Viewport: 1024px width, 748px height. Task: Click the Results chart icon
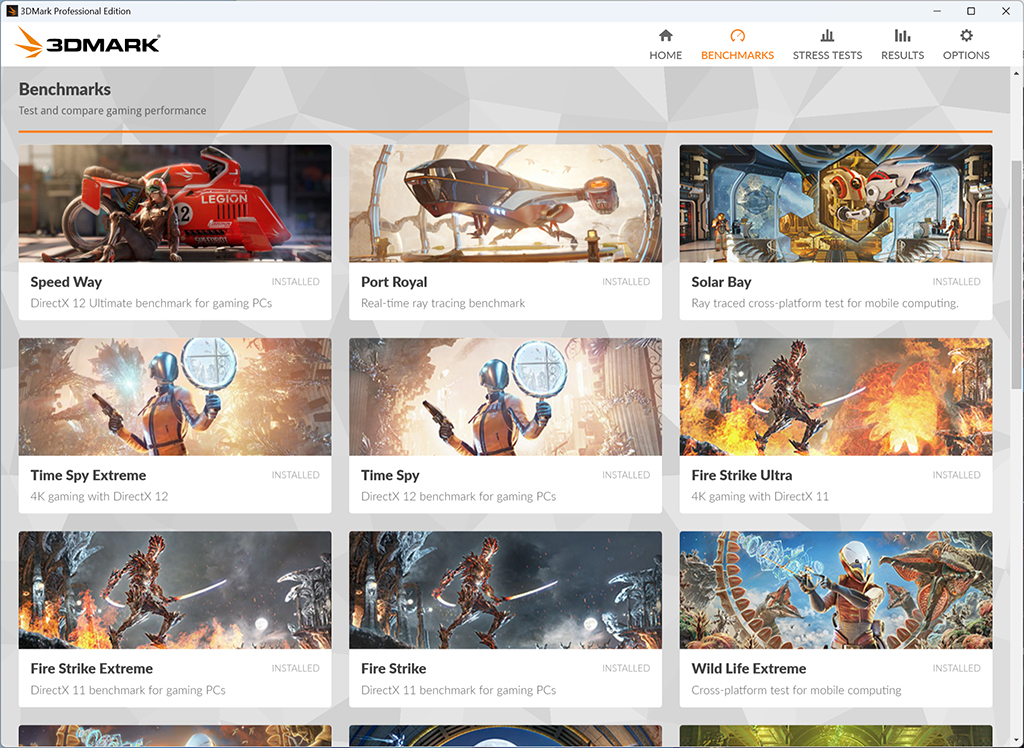[x=903, y=35]
